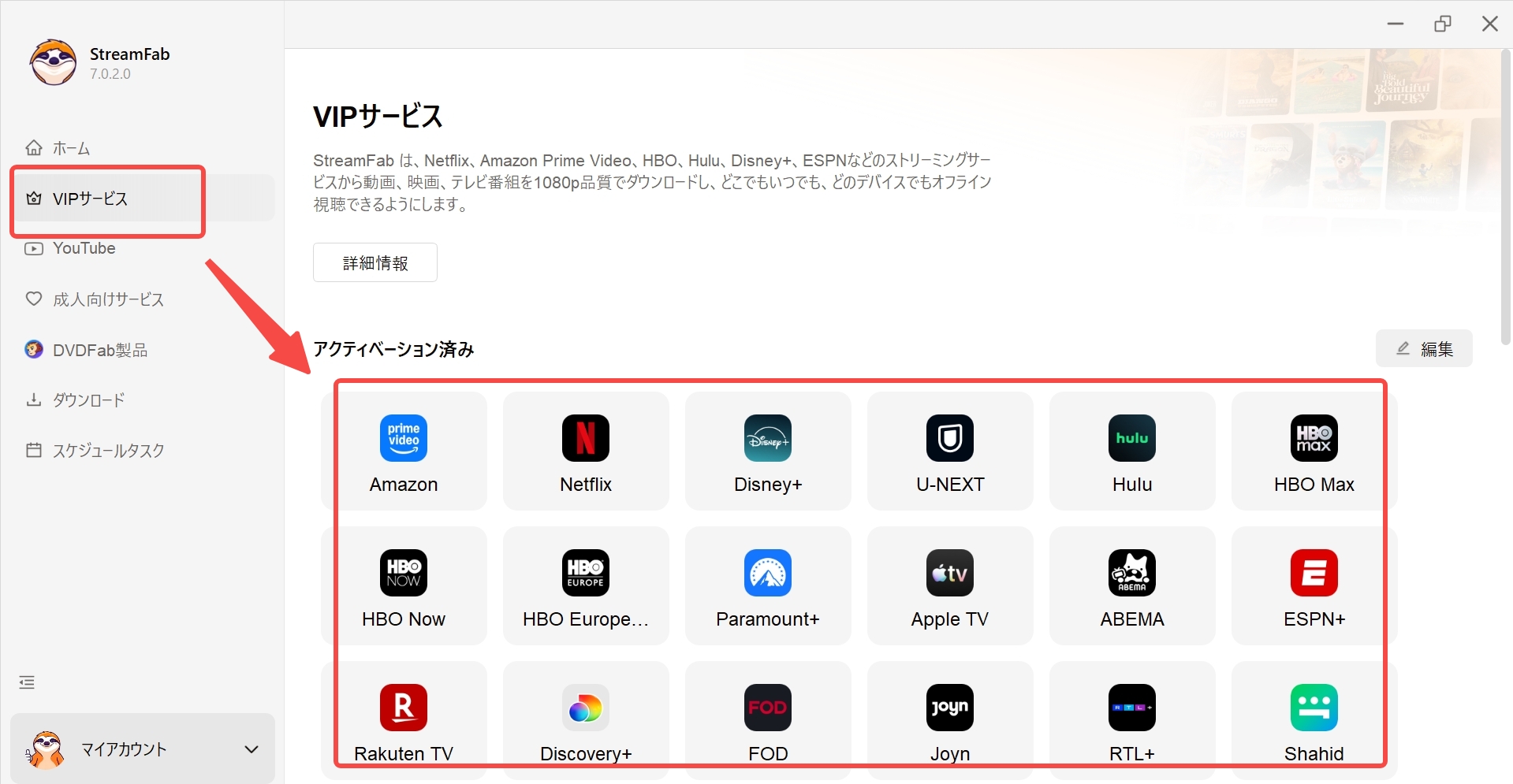Open the Discovery+ service tile
This screenshot has width=1513, height=784.
[x=586, y=720]
